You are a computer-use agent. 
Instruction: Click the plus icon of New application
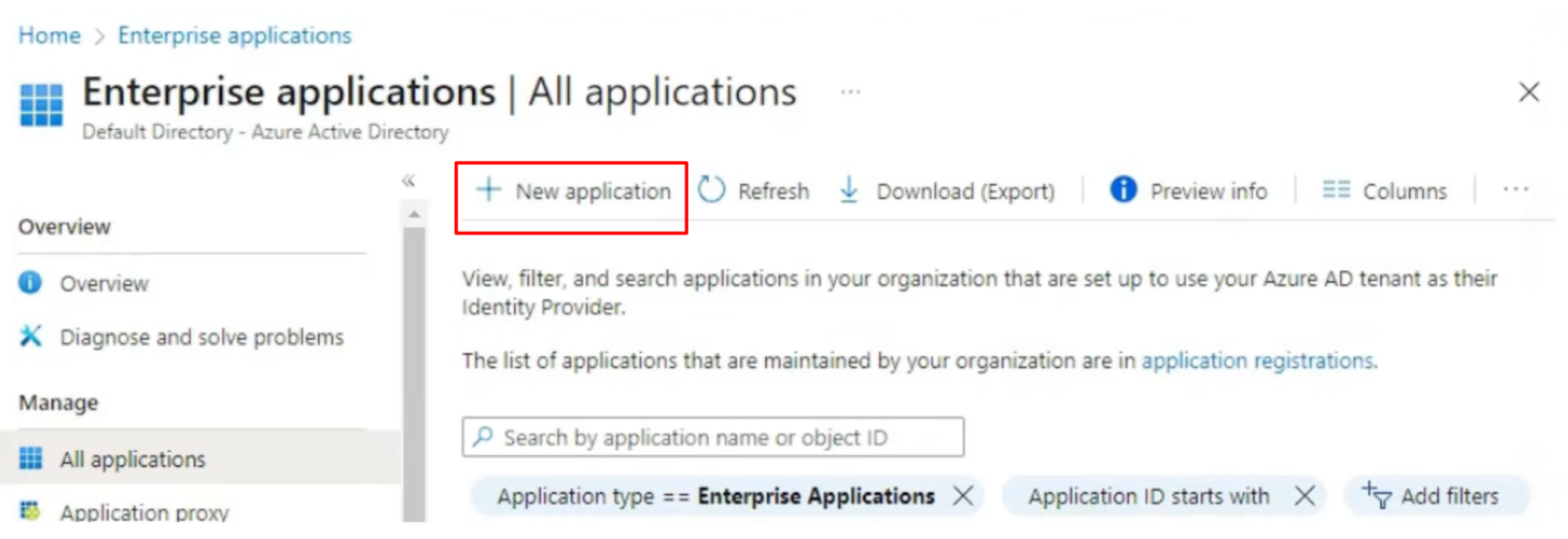pos(489,189)
